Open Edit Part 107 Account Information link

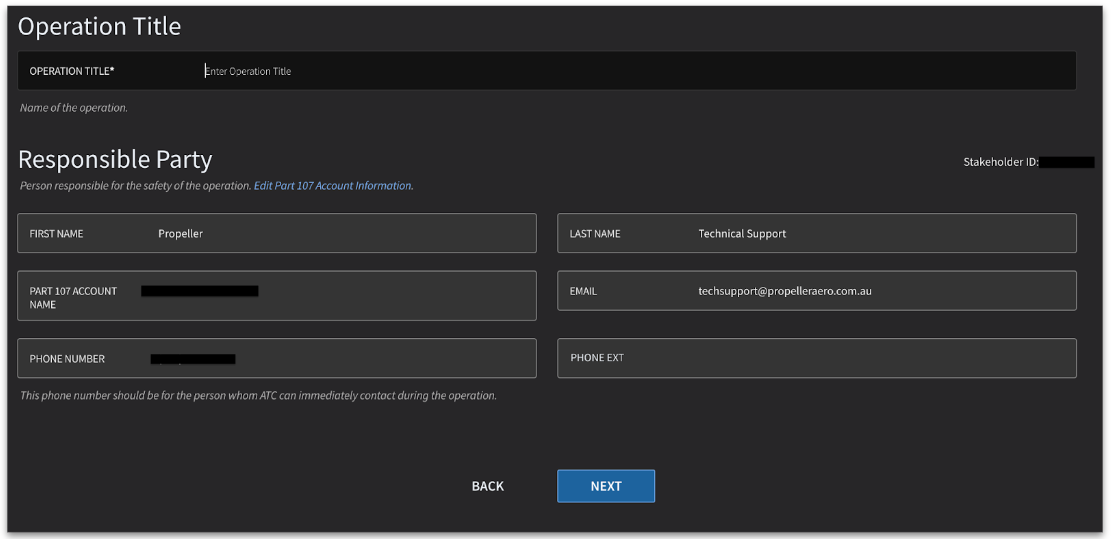[333, 186]
